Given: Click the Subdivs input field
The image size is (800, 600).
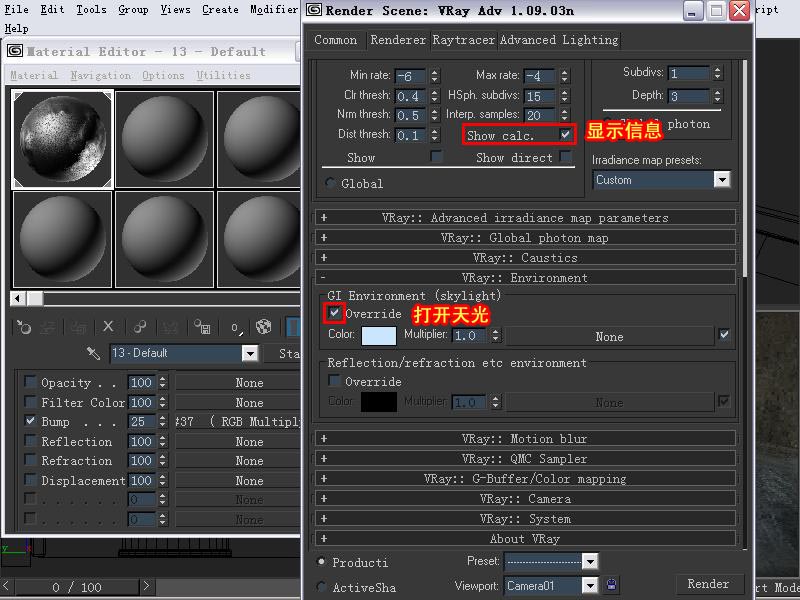Looking at the screenshot, I should (688, 73).
